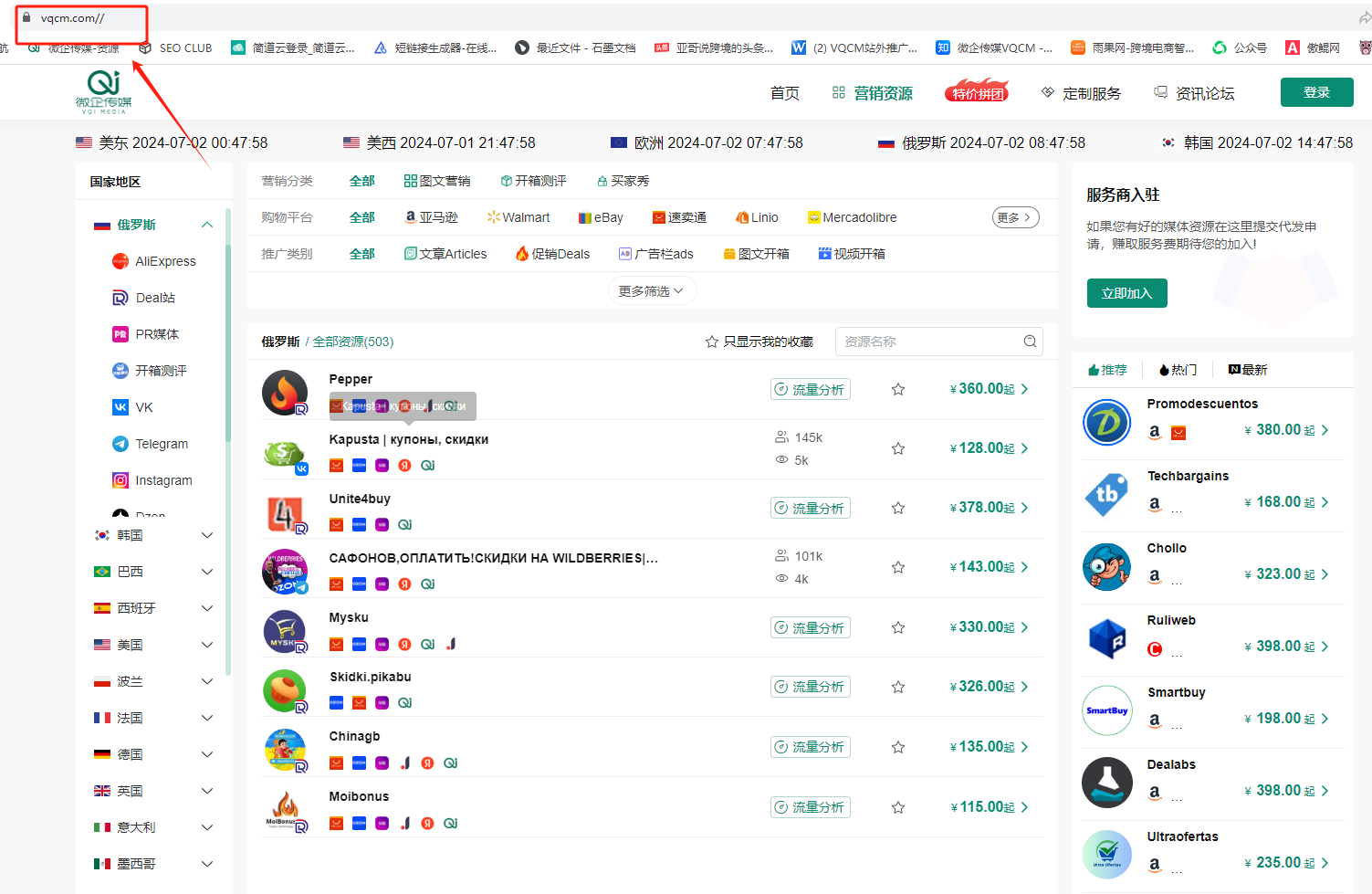Click the search magnifier in 资源名称 box
The height and width of the screenshot is (894, 1372).
(1030, 342)
